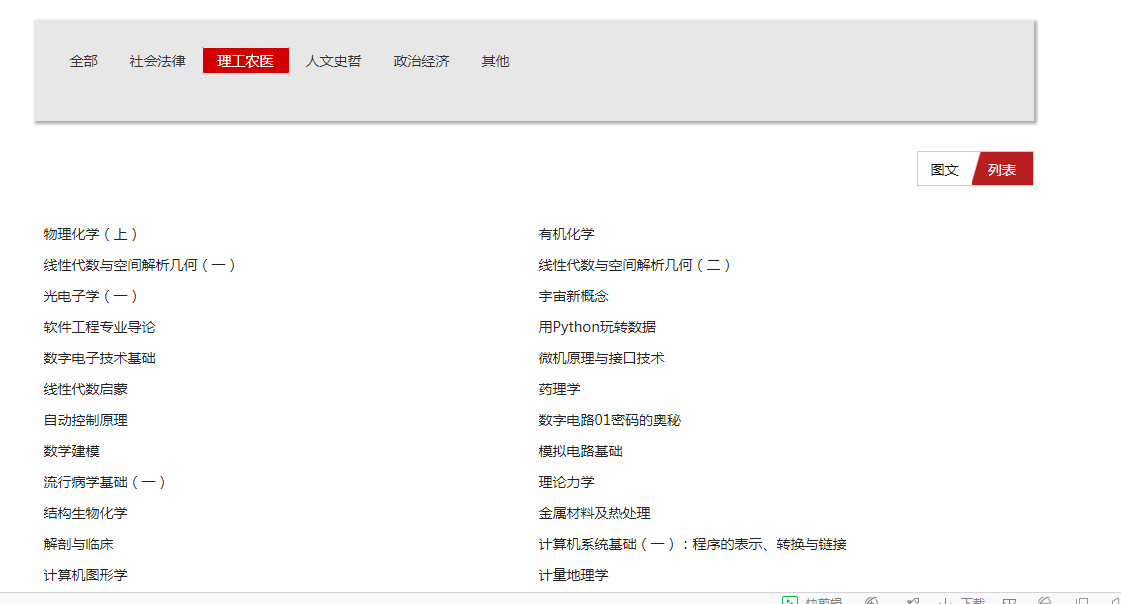The height and width of the screenshot is (604, 1121).
Task: Click the 计算机图形学 course
Action: pos(85,575)
